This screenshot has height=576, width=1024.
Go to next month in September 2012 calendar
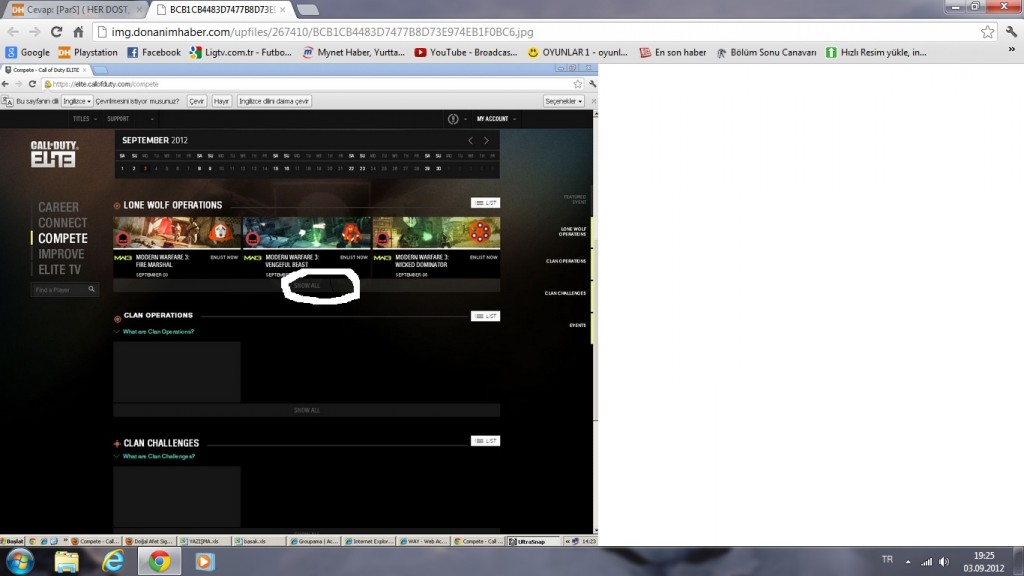pos(487,140)
